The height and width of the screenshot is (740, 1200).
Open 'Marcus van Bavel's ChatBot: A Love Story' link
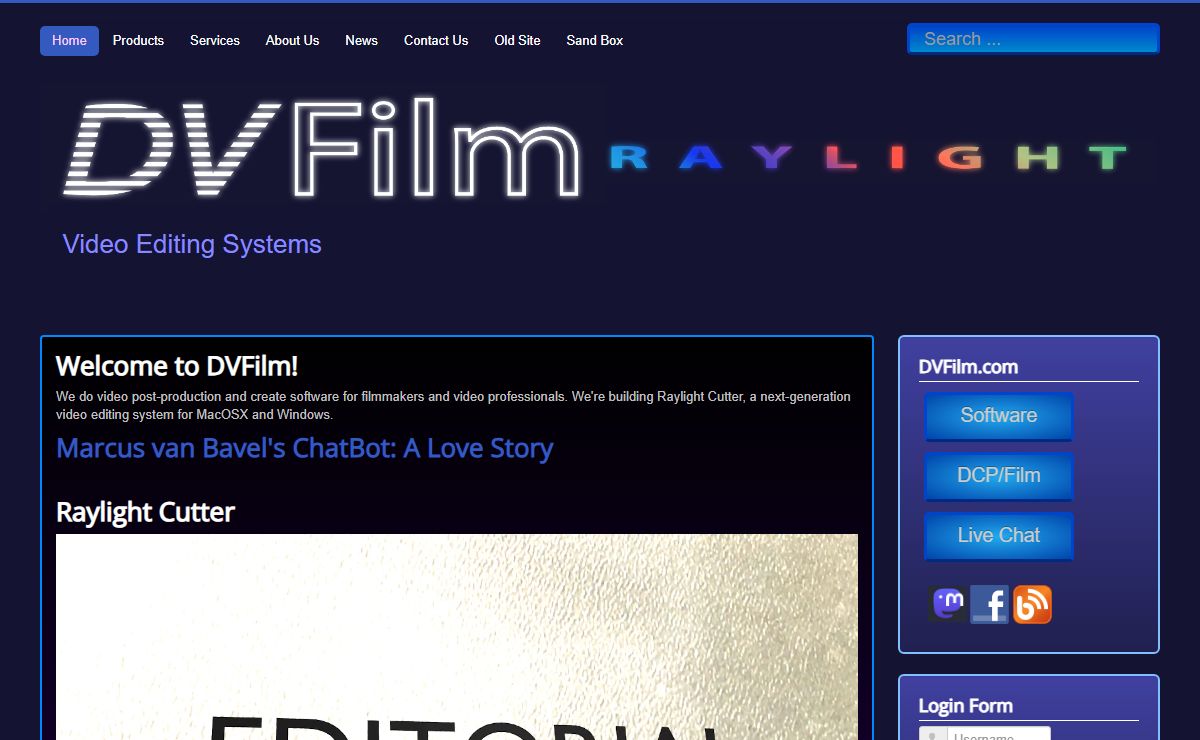point(305,448)
